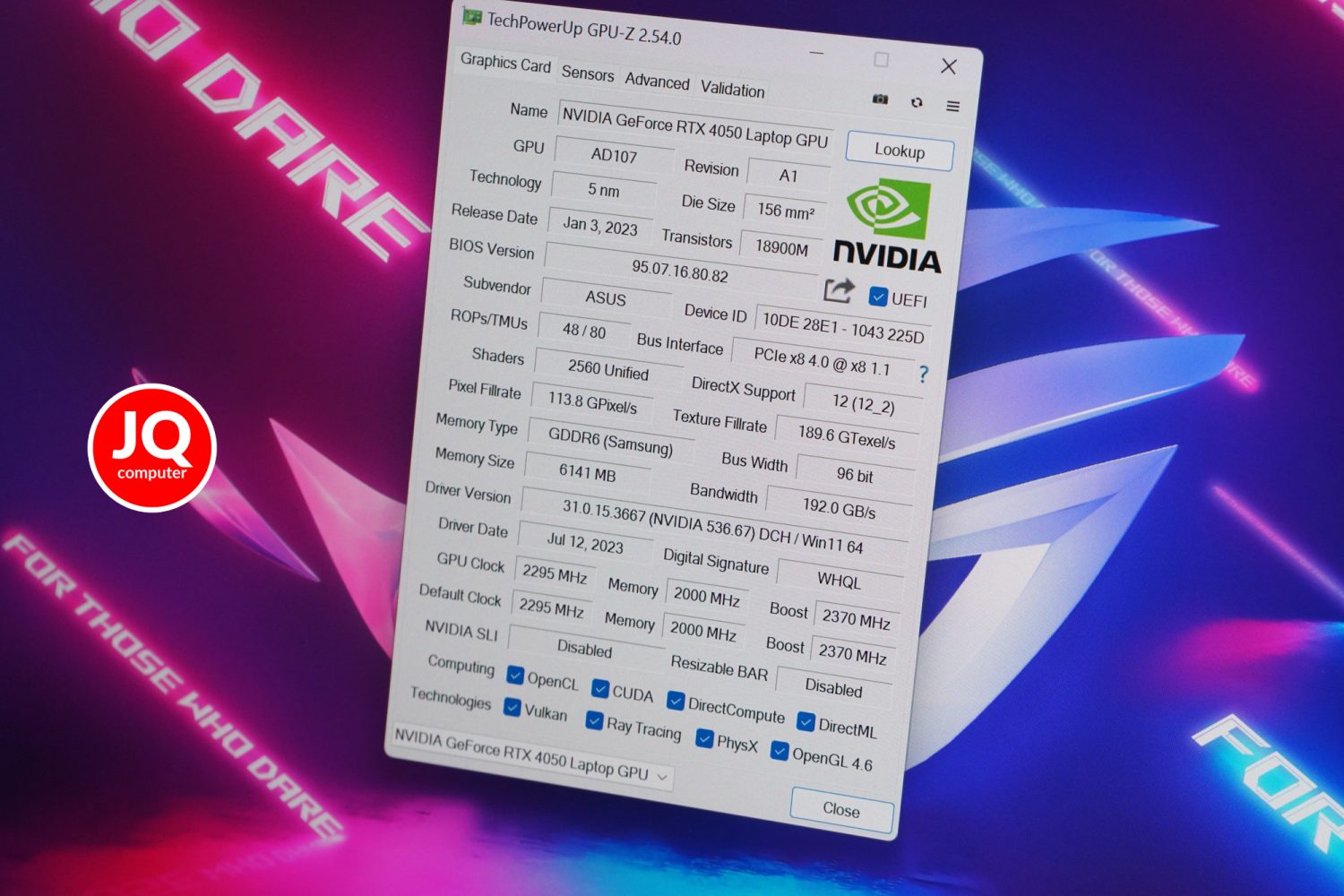Click the Digital Signature WHQL value

[840, 581]
